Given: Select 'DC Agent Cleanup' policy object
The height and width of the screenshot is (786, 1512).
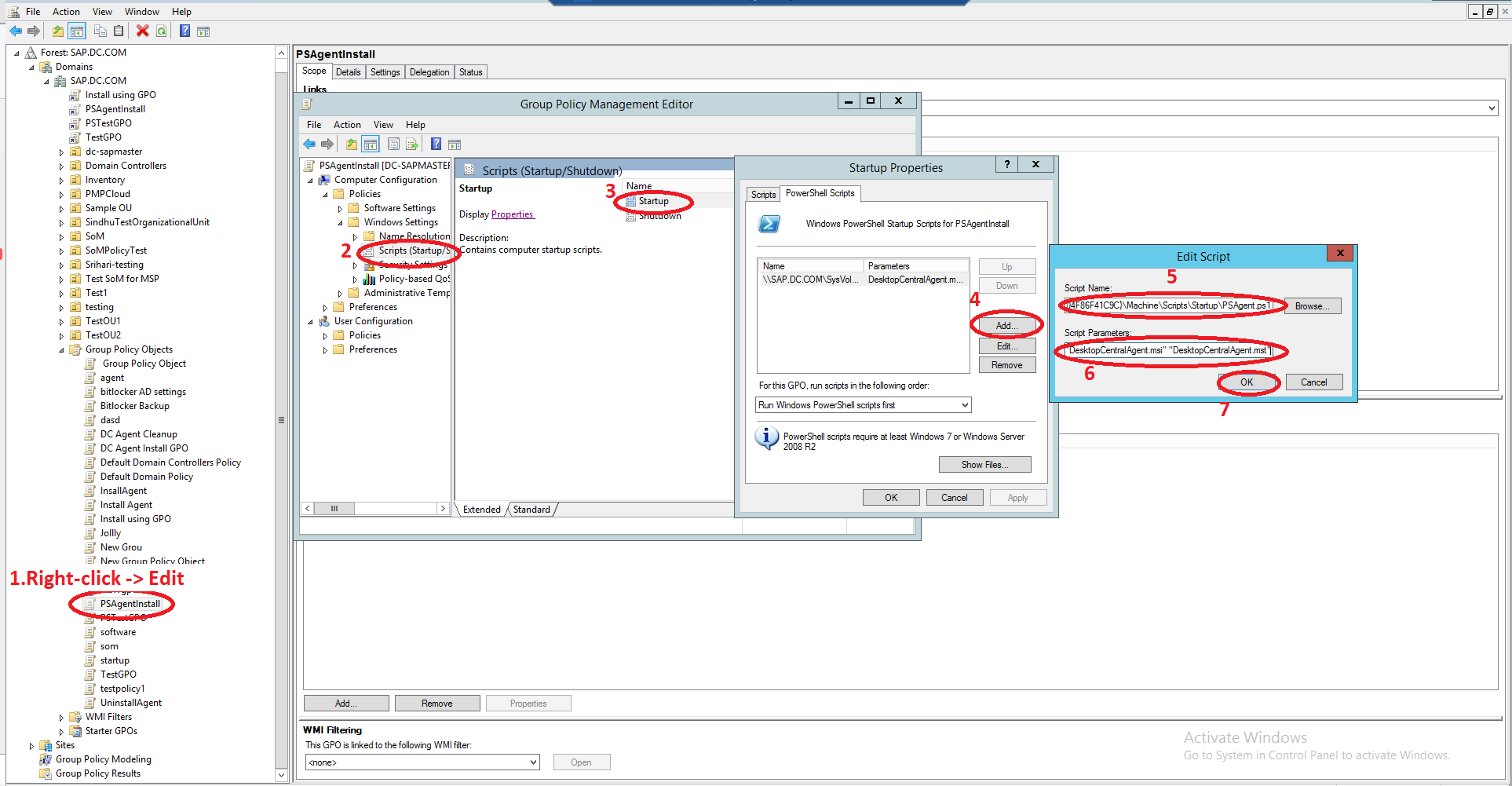Looking at the screenshot, I should (139, 434).
